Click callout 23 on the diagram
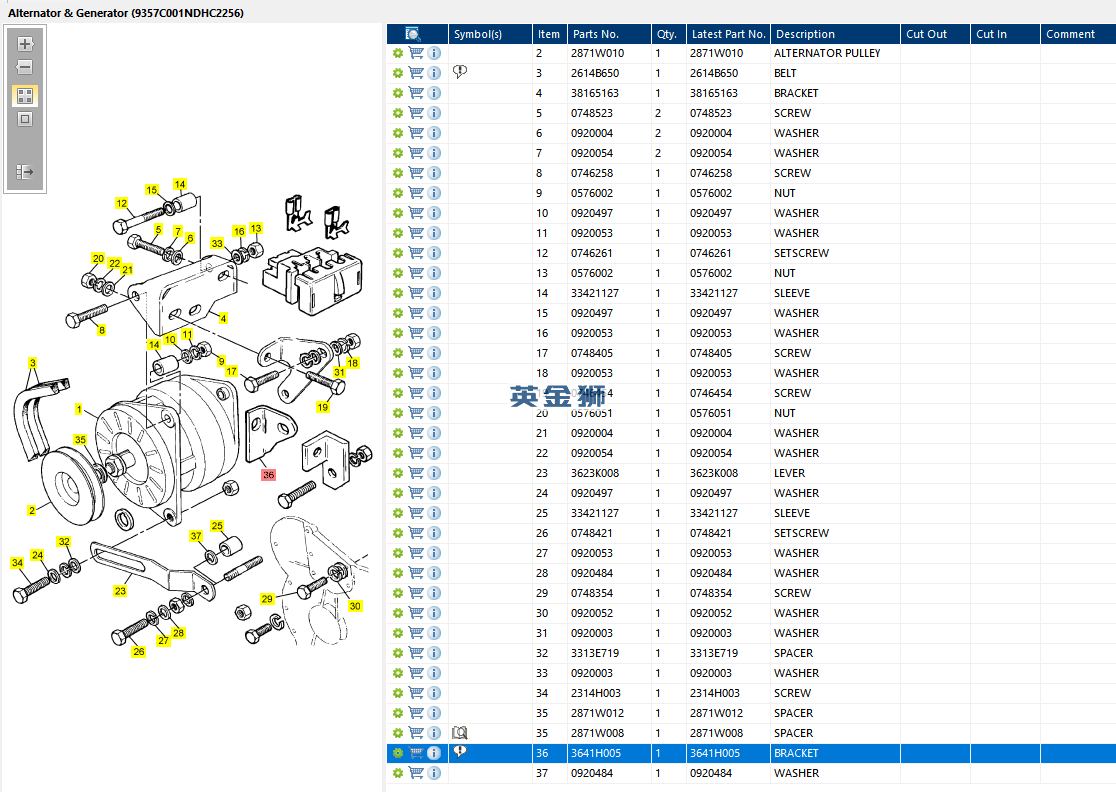 click(120, 591)
